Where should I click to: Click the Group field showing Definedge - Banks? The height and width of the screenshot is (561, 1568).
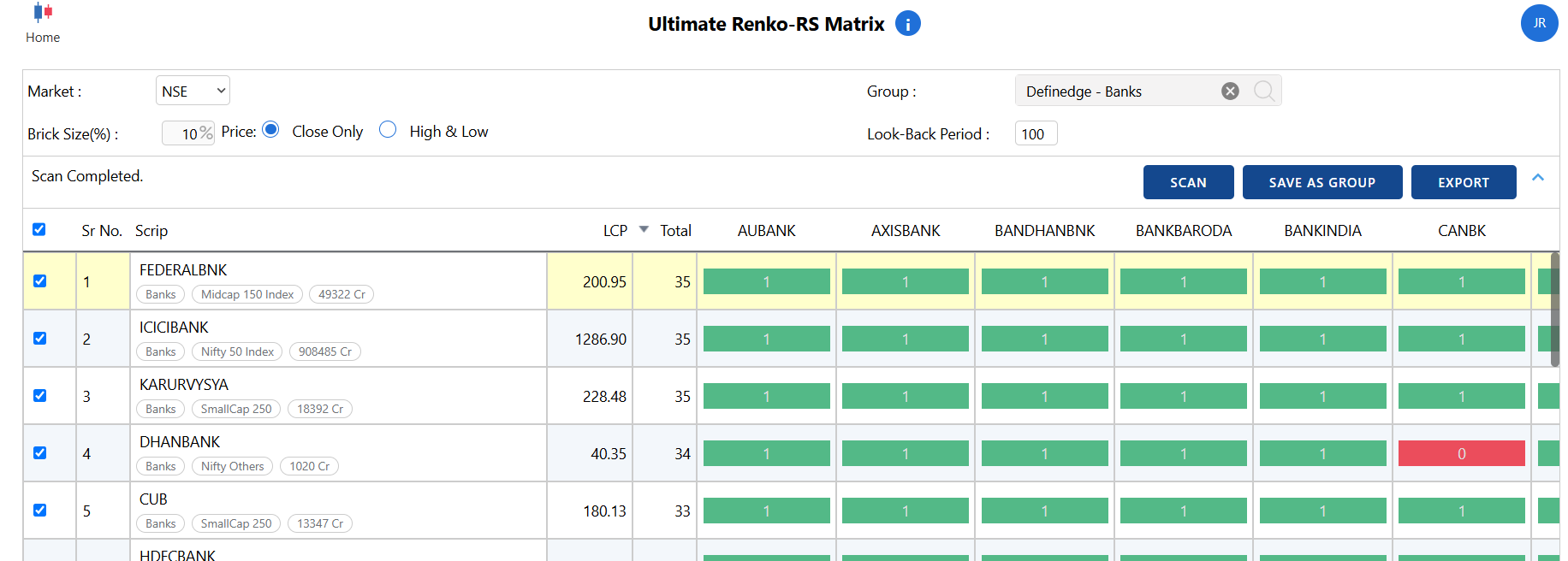click(1148, 91)
